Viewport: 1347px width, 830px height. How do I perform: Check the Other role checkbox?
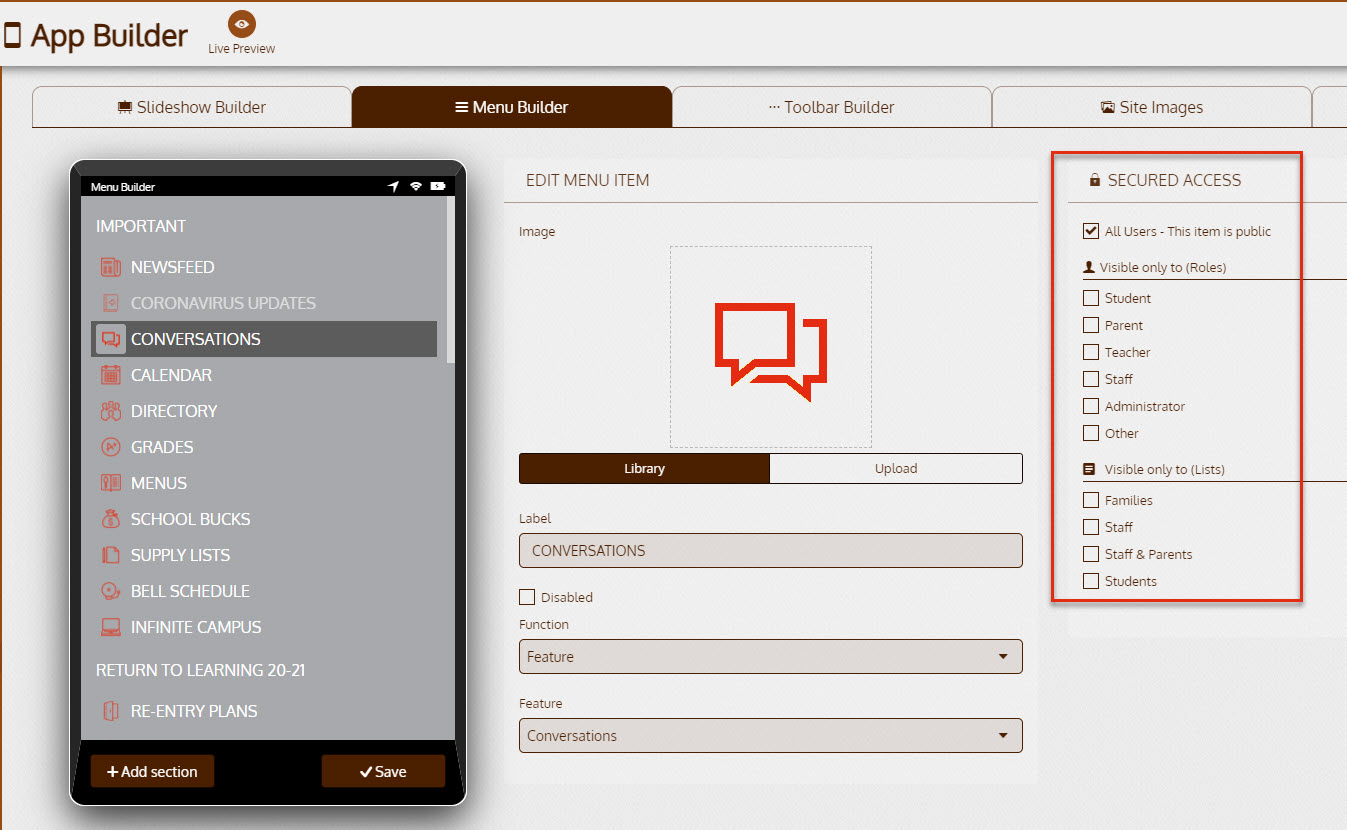1091,433
